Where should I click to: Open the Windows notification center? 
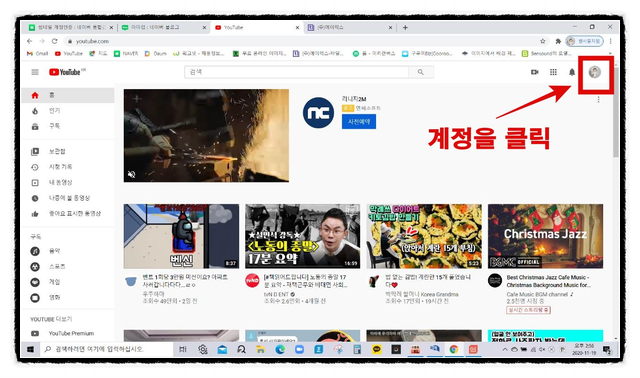pyautogui.click(x=607, y=350)
